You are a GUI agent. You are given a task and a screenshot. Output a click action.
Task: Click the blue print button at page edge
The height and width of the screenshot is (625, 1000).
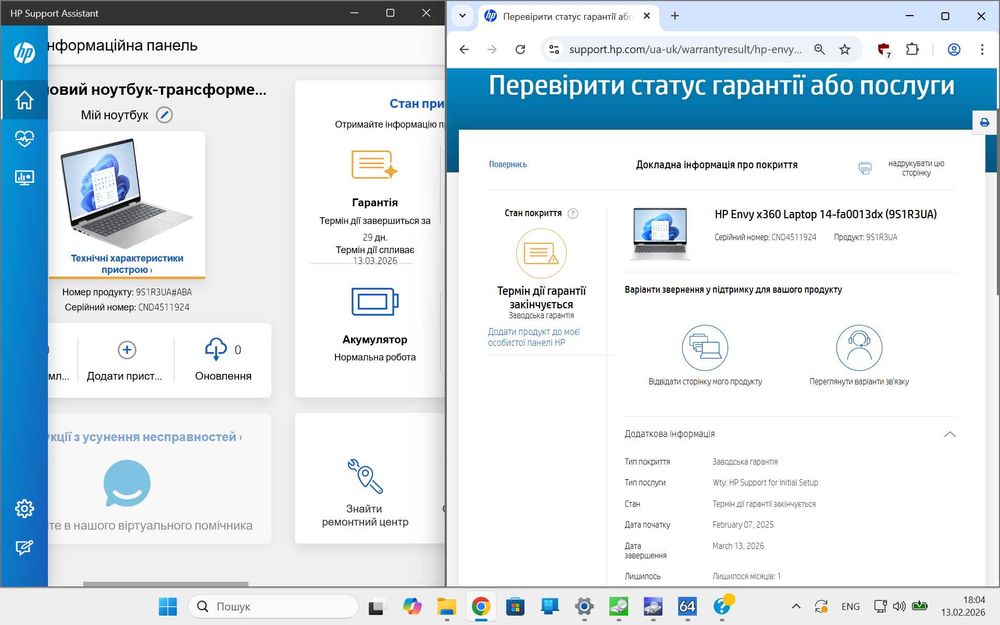985,122
